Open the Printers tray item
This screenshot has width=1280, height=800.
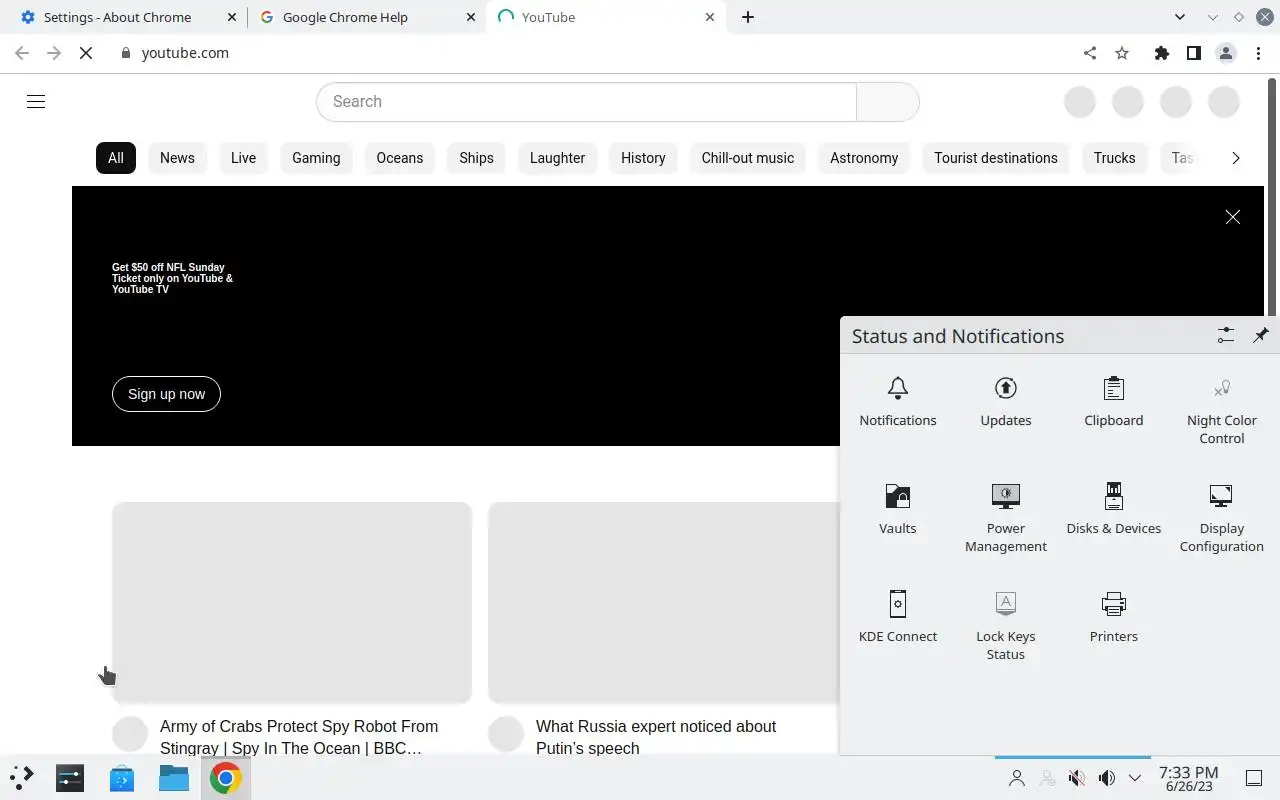(1113, 618)
